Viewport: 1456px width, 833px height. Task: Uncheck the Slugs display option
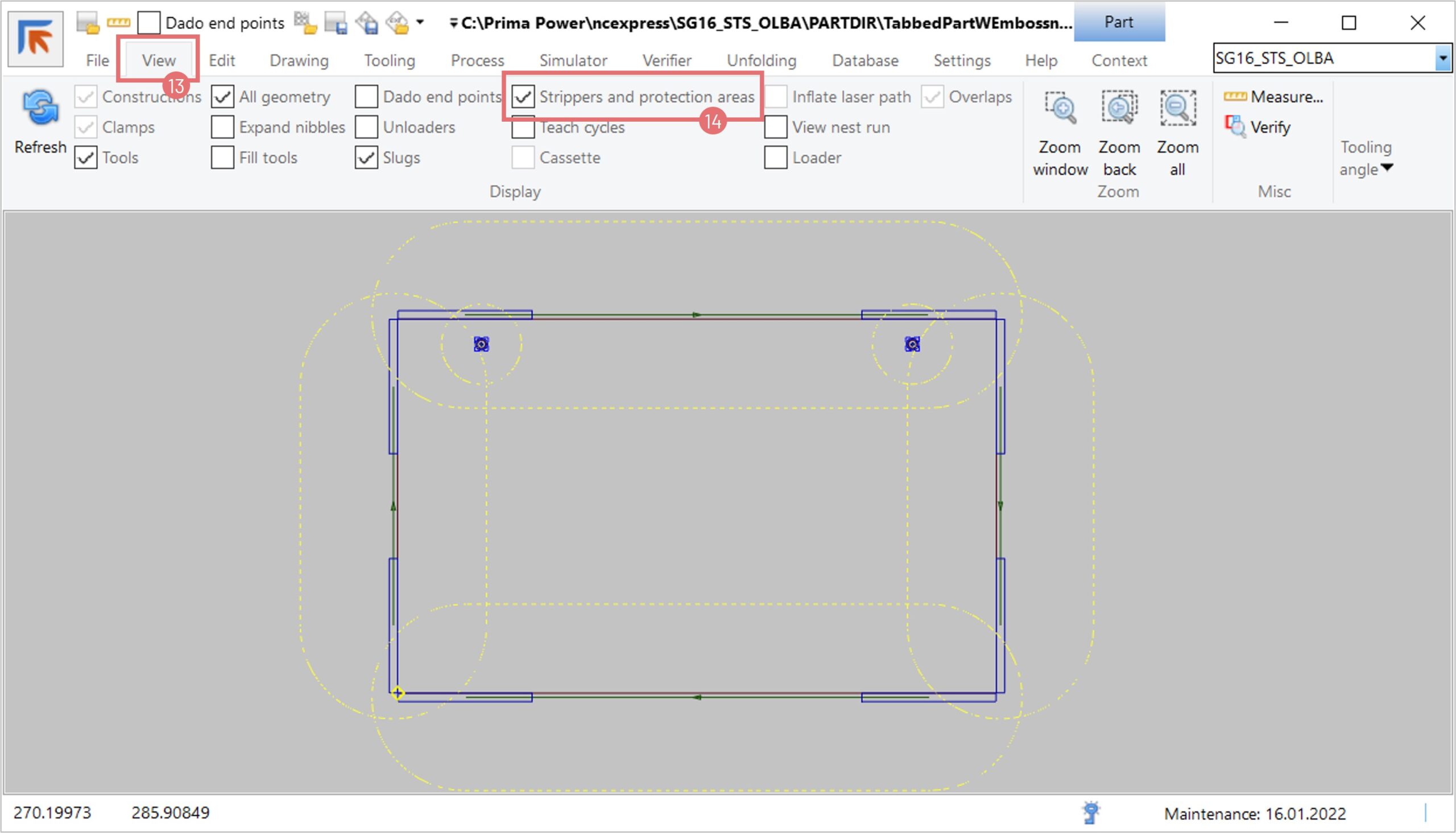pos(366,158)
